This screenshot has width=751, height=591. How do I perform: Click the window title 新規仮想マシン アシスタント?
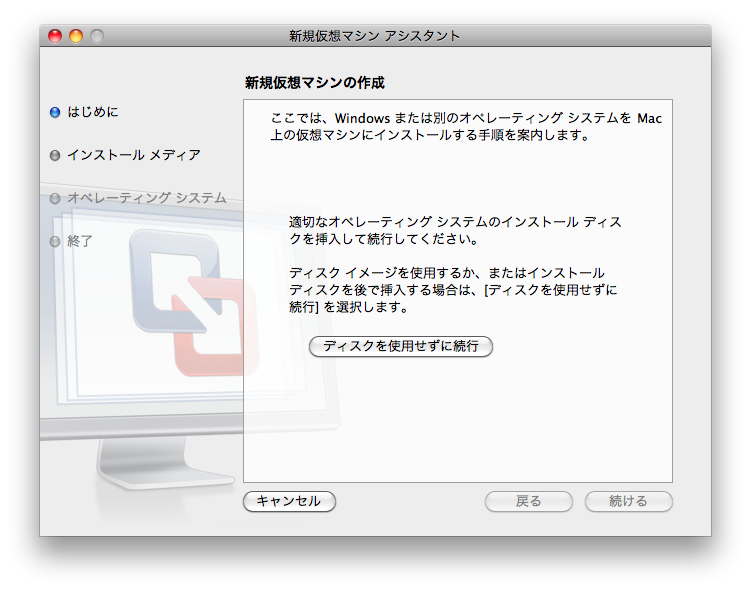[374, 36]
